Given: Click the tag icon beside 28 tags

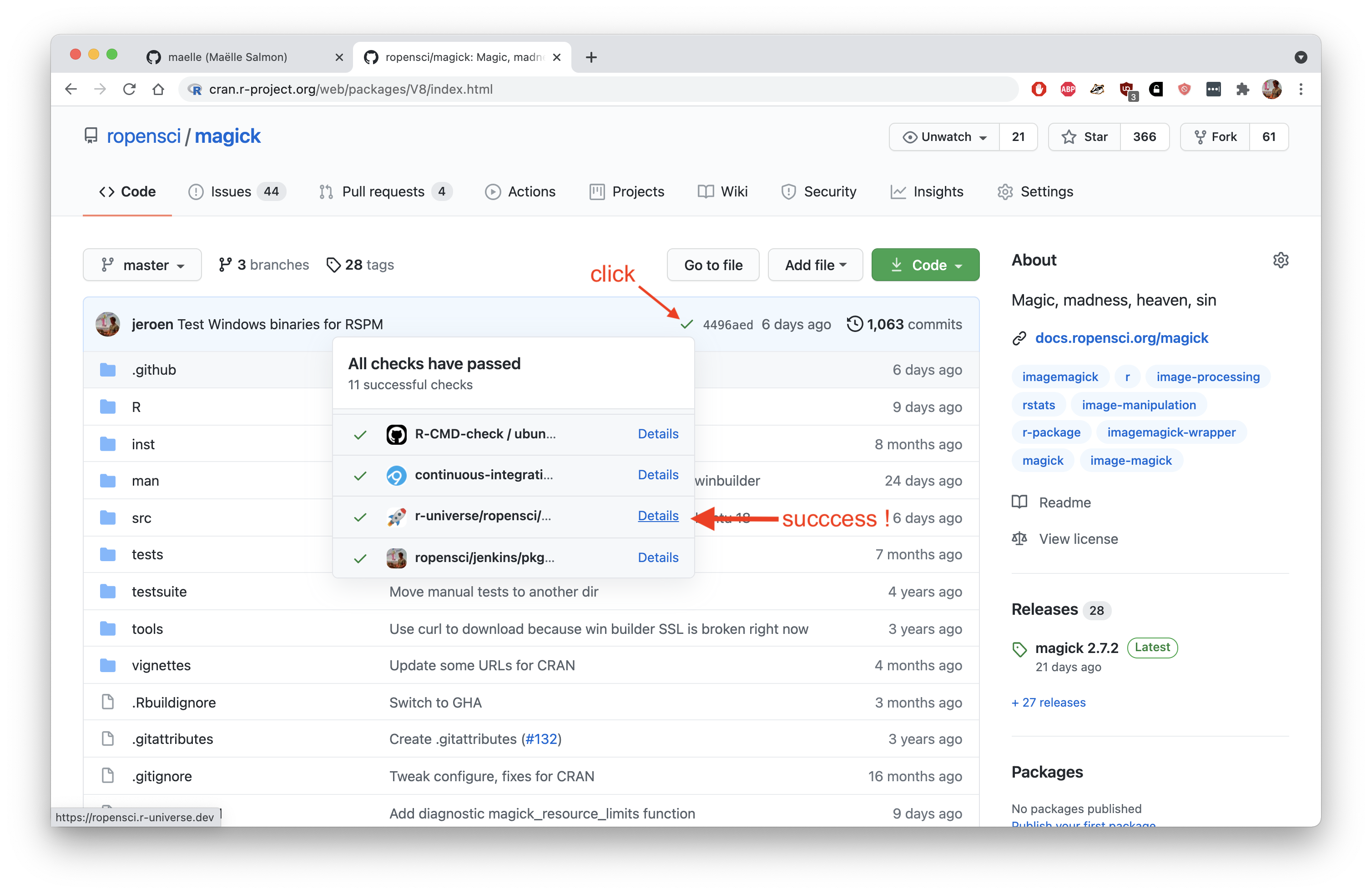Looking at the screenshot, I should coord(333,265).
